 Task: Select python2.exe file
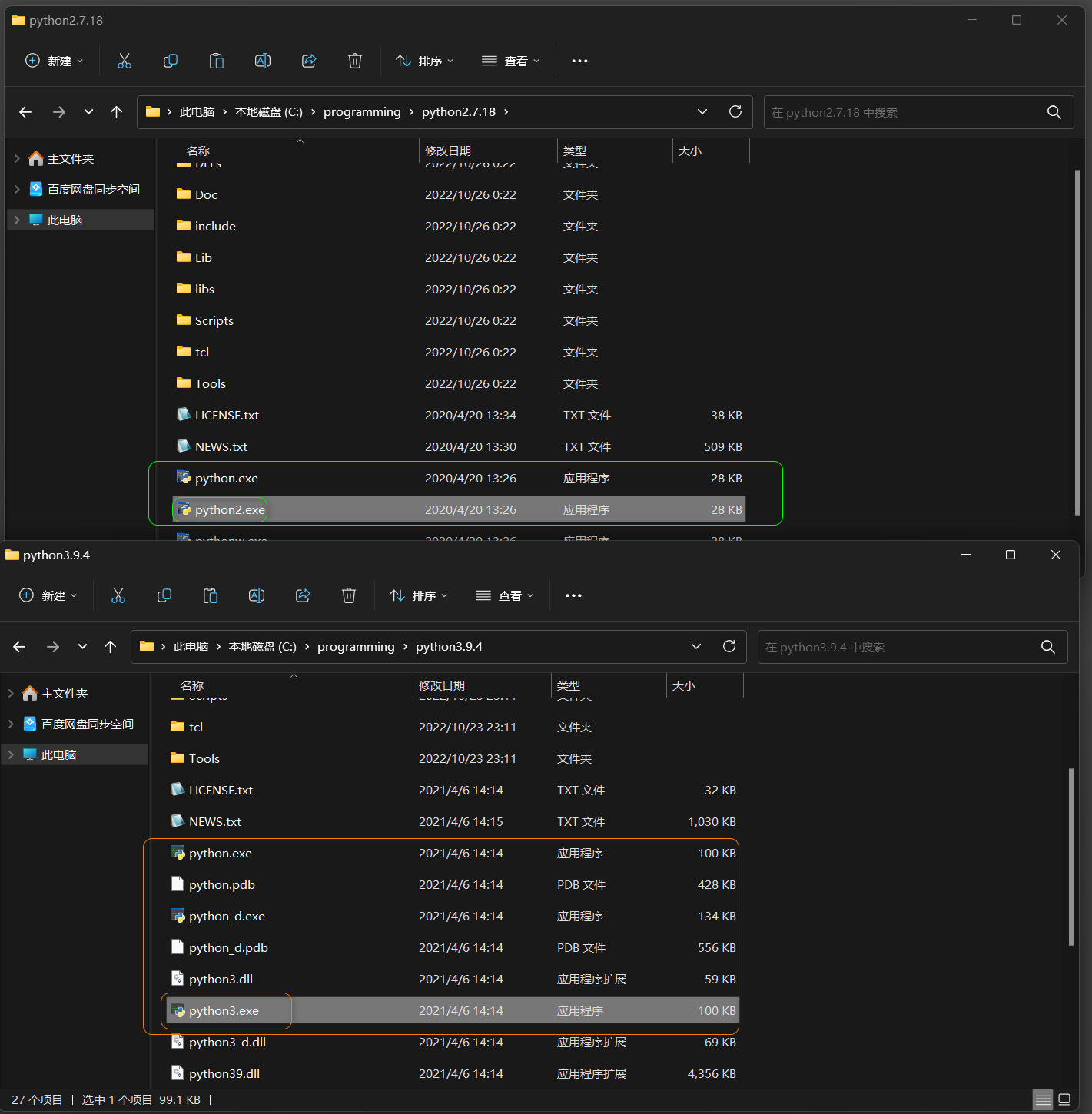[460, 509]
